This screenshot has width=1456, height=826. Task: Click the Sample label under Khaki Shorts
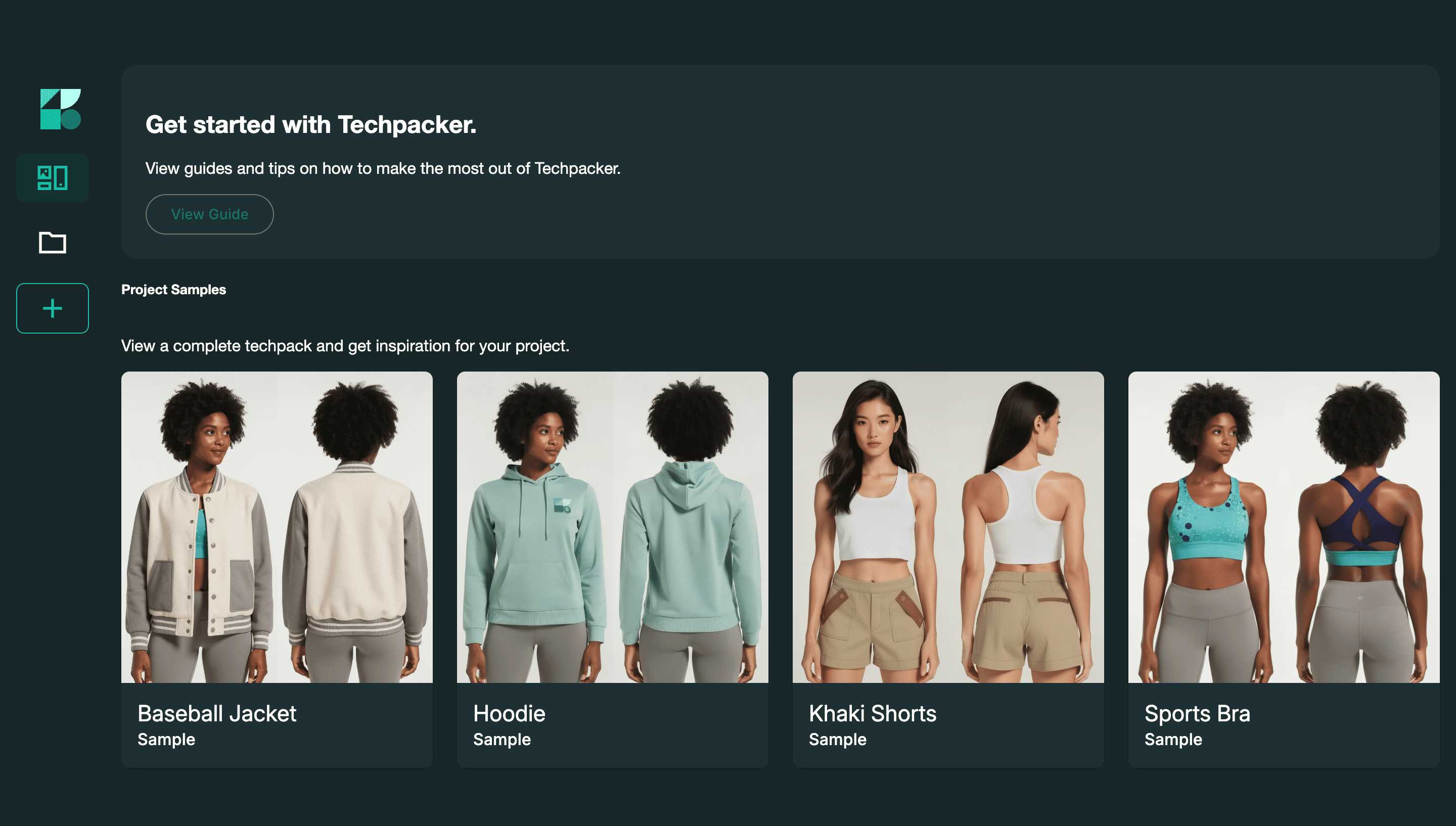(838, 739)
